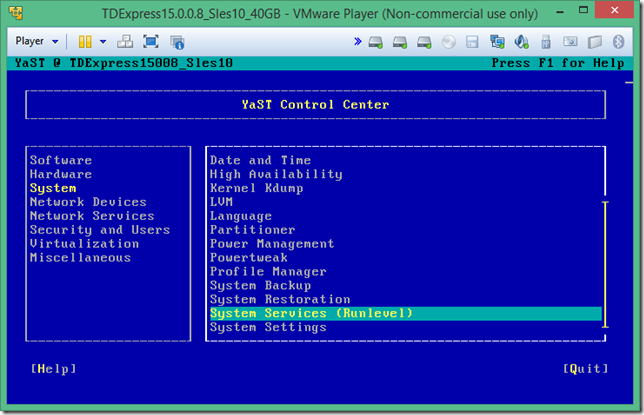Click the sound card device icon
The width and height of the screenshot is (644, 415).
[x=521, y=42]
